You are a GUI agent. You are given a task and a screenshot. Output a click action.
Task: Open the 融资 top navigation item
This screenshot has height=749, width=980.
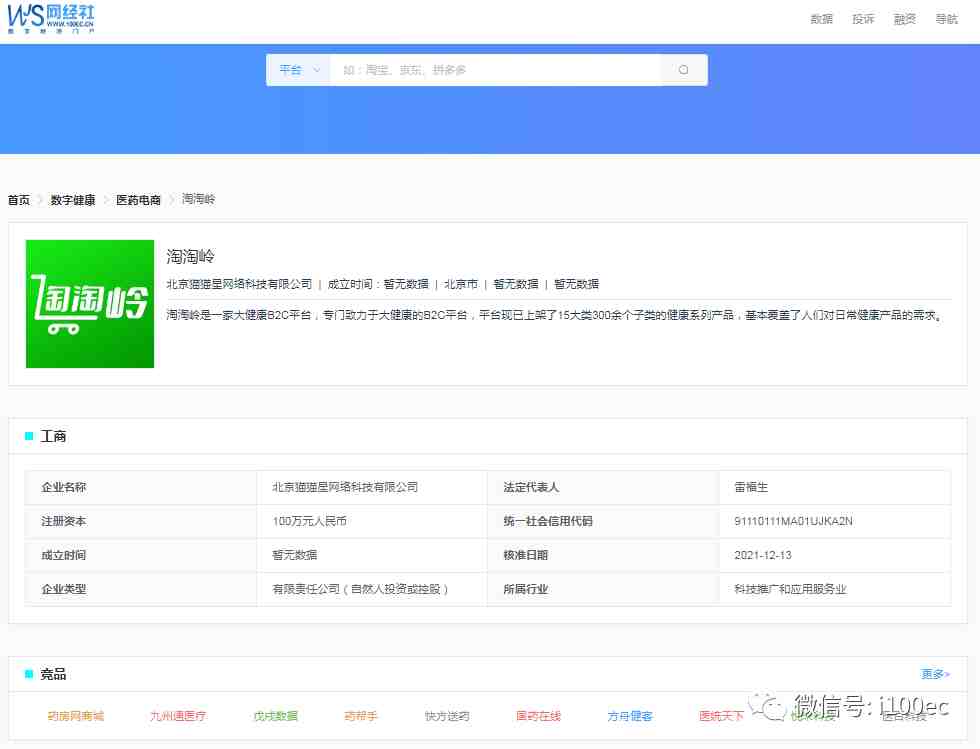click(904, 19)
